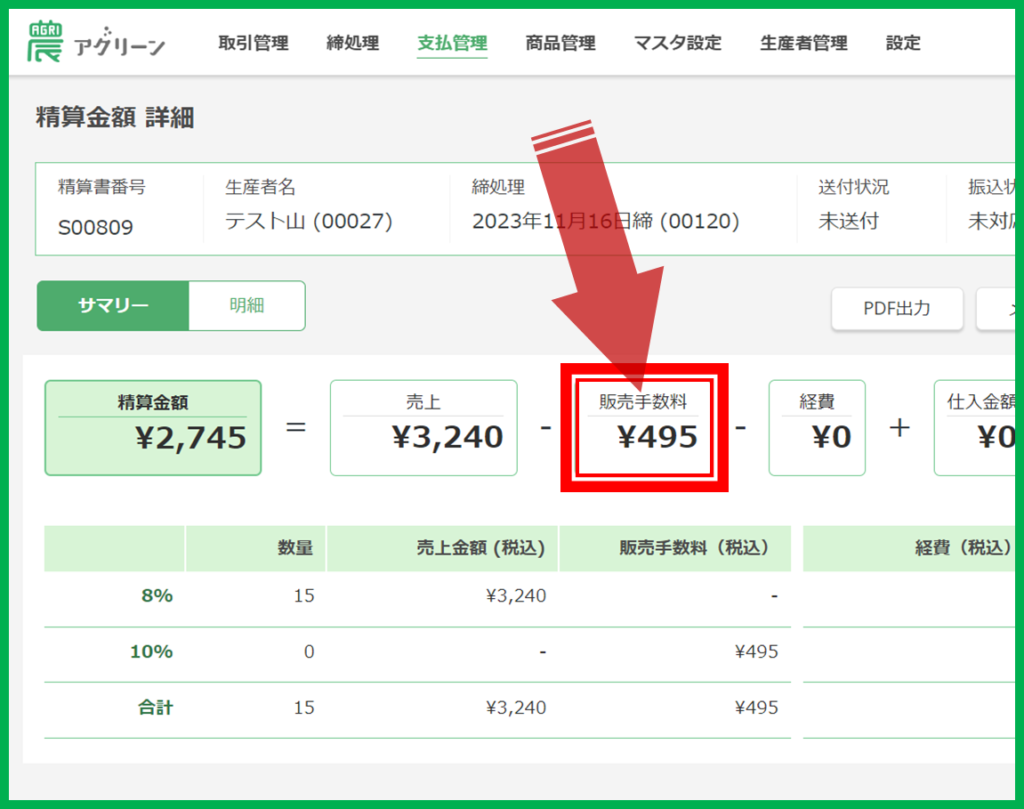The height and width of the screenshot is (809, 1024).
Task: Click the 未送付 status under 送付状況
Action: point(848,221)
